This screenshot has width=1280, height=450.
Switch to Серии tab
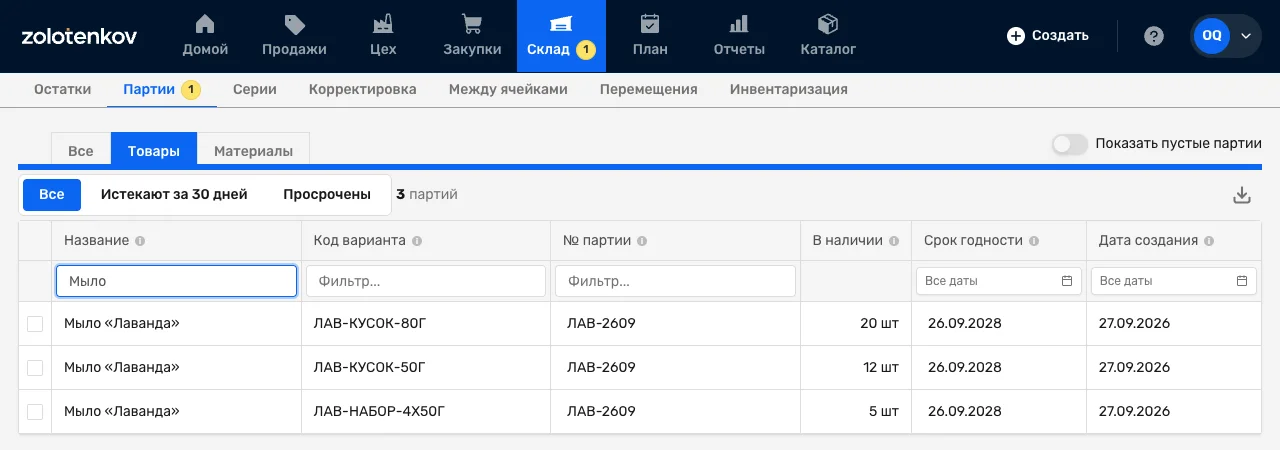tap(255, 89)
